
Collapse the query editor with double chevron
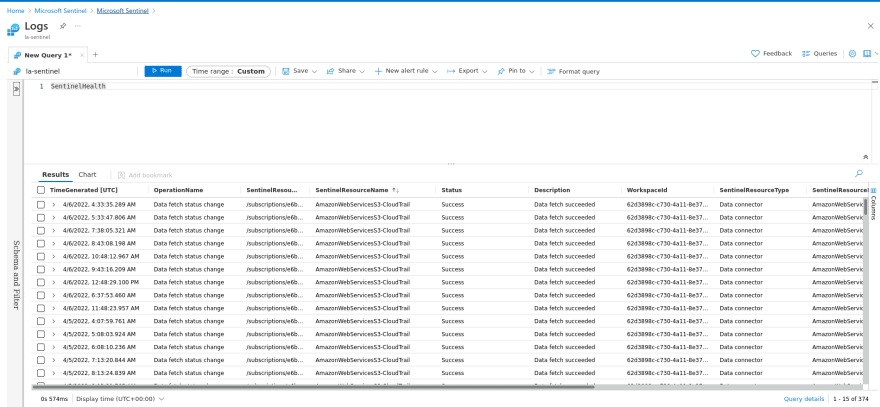point(865,157)
